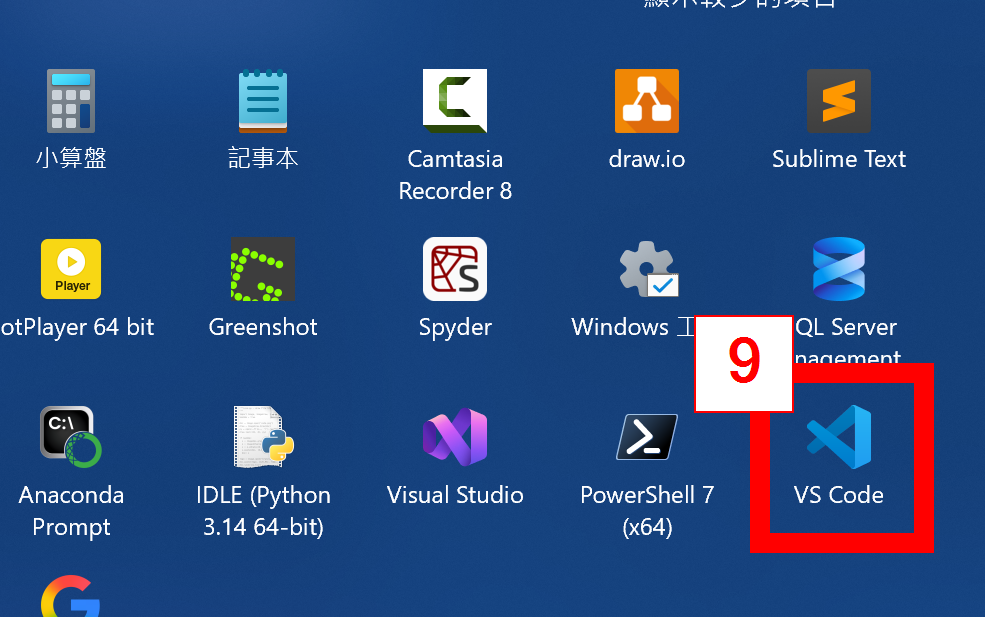
Task: Open Anaconda Prompt
Action: click(x=71, y=437)
